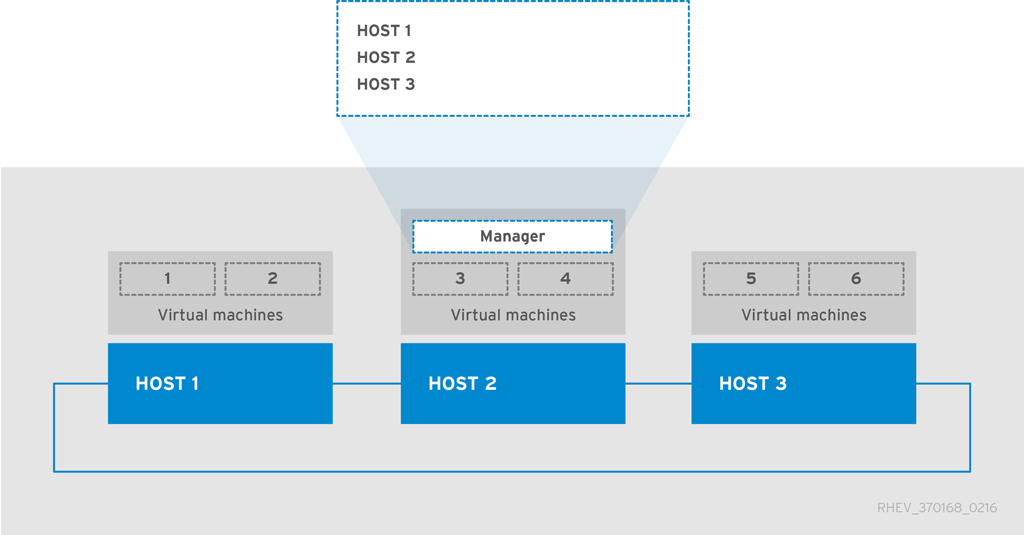Viewport: 1024px width, 535px height.
Task: Click Virtual machines label above HOST 3
Action: point(803,315)
